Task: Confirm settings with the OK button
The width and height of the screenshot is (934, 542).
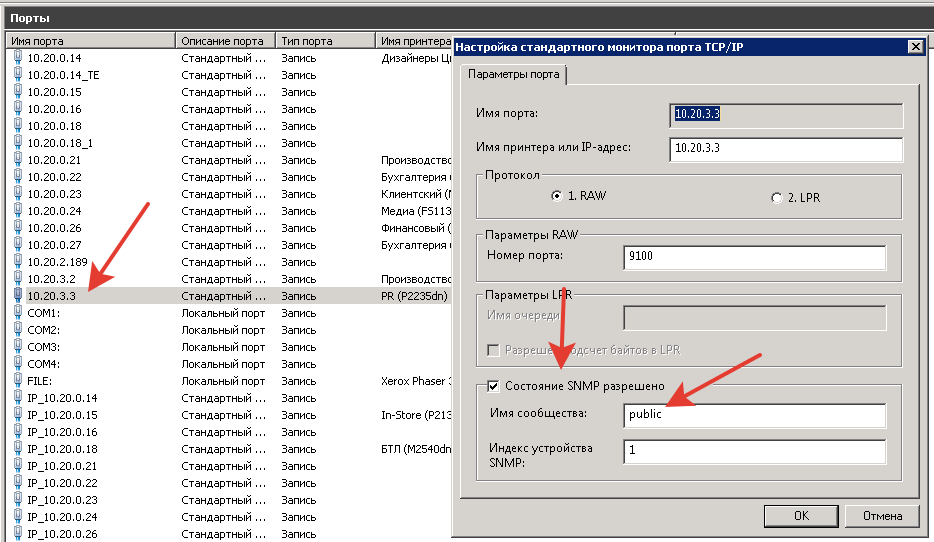Action: tap(801, 516)
